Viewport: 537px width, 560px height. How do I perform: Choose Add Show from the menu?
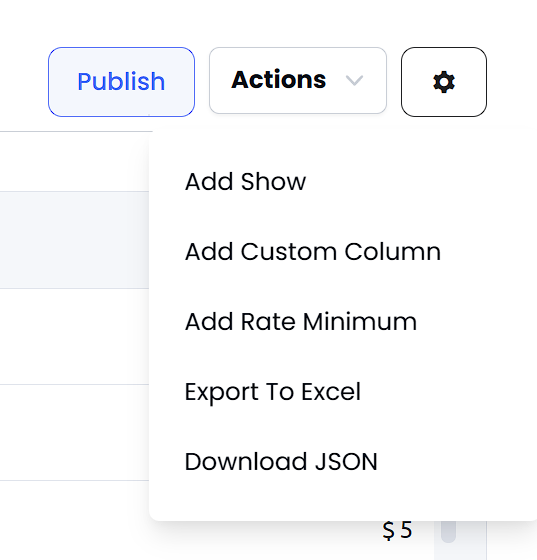coord(245,181)
